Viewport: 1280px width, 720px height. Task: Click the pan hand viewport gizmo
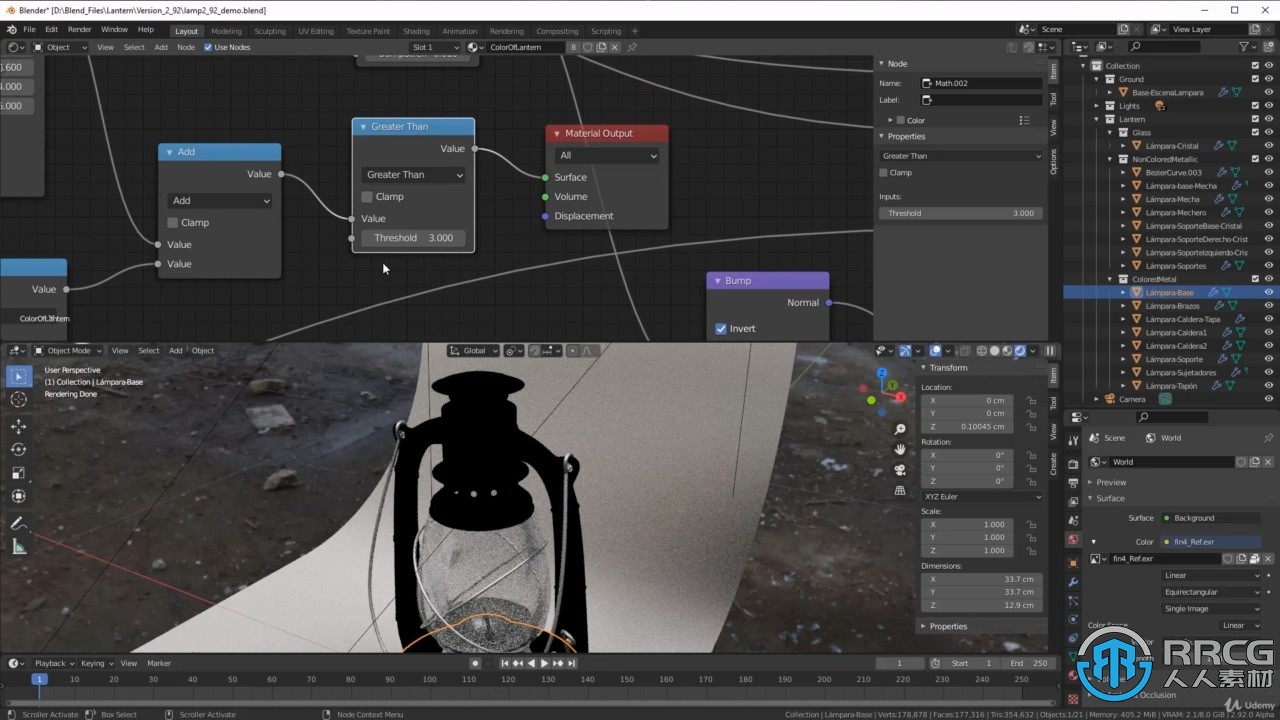coord(900,449)
